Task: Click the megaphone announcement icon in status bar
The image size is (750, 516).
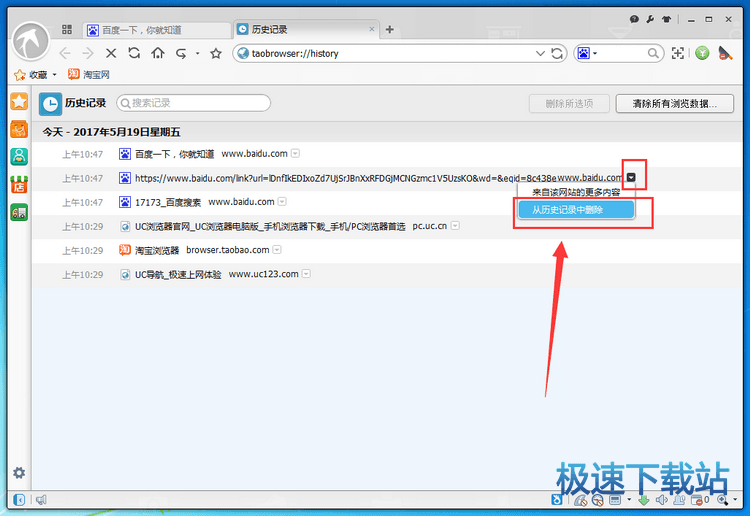Action: point(42,500)
